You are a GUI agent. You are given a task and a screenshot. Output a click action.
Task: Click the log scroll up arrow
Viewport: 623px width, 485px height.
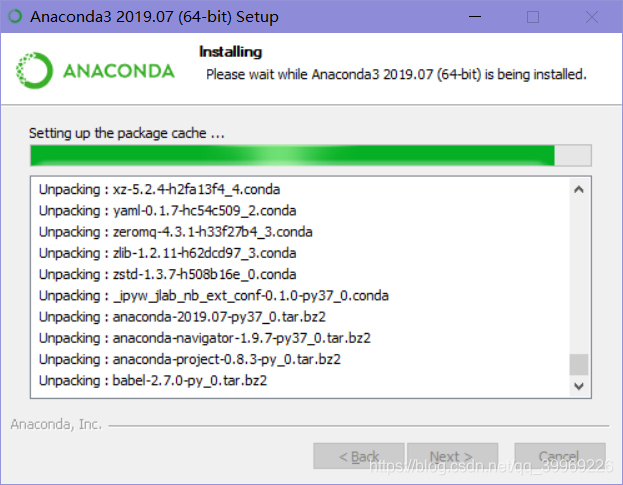tap(579, 189)
